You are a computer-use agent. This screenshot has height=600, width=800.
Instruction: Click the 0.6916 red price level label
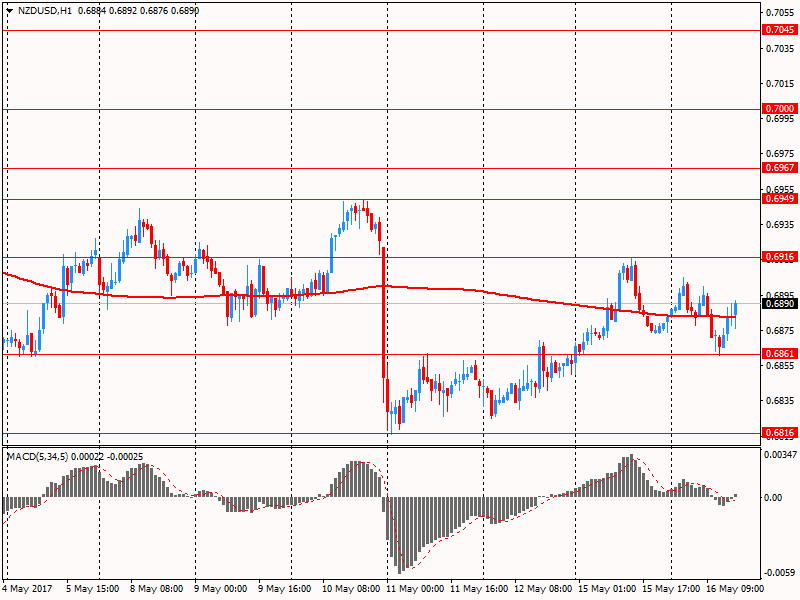[780, 257]
